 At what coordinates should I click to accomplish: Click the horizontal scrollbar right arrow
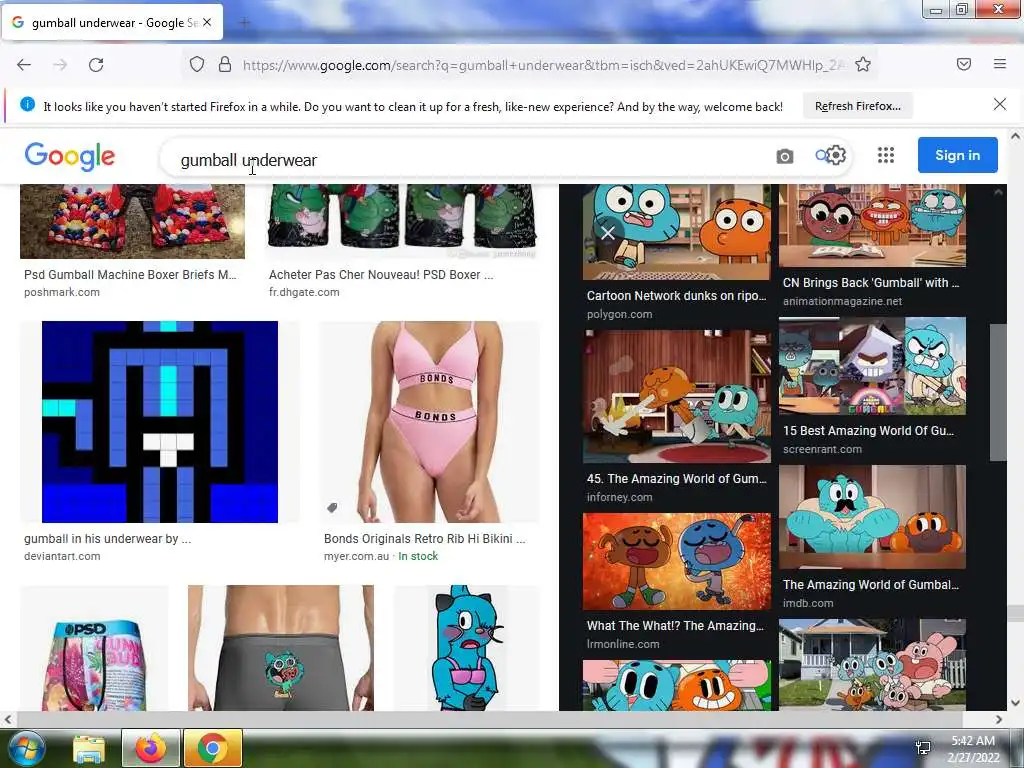[999, 719]
